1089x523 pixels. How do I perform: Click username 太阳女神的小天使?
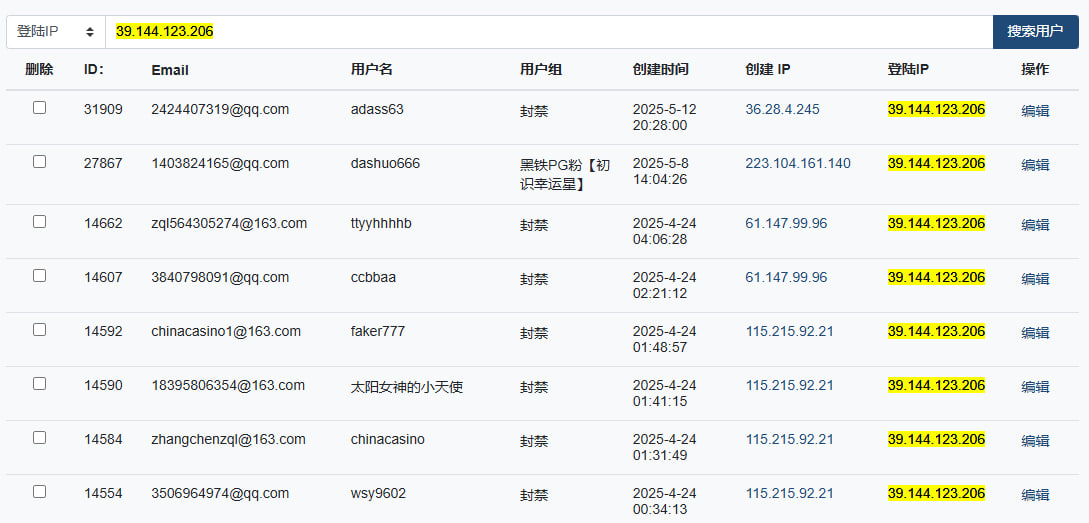(x=407, y=388)
